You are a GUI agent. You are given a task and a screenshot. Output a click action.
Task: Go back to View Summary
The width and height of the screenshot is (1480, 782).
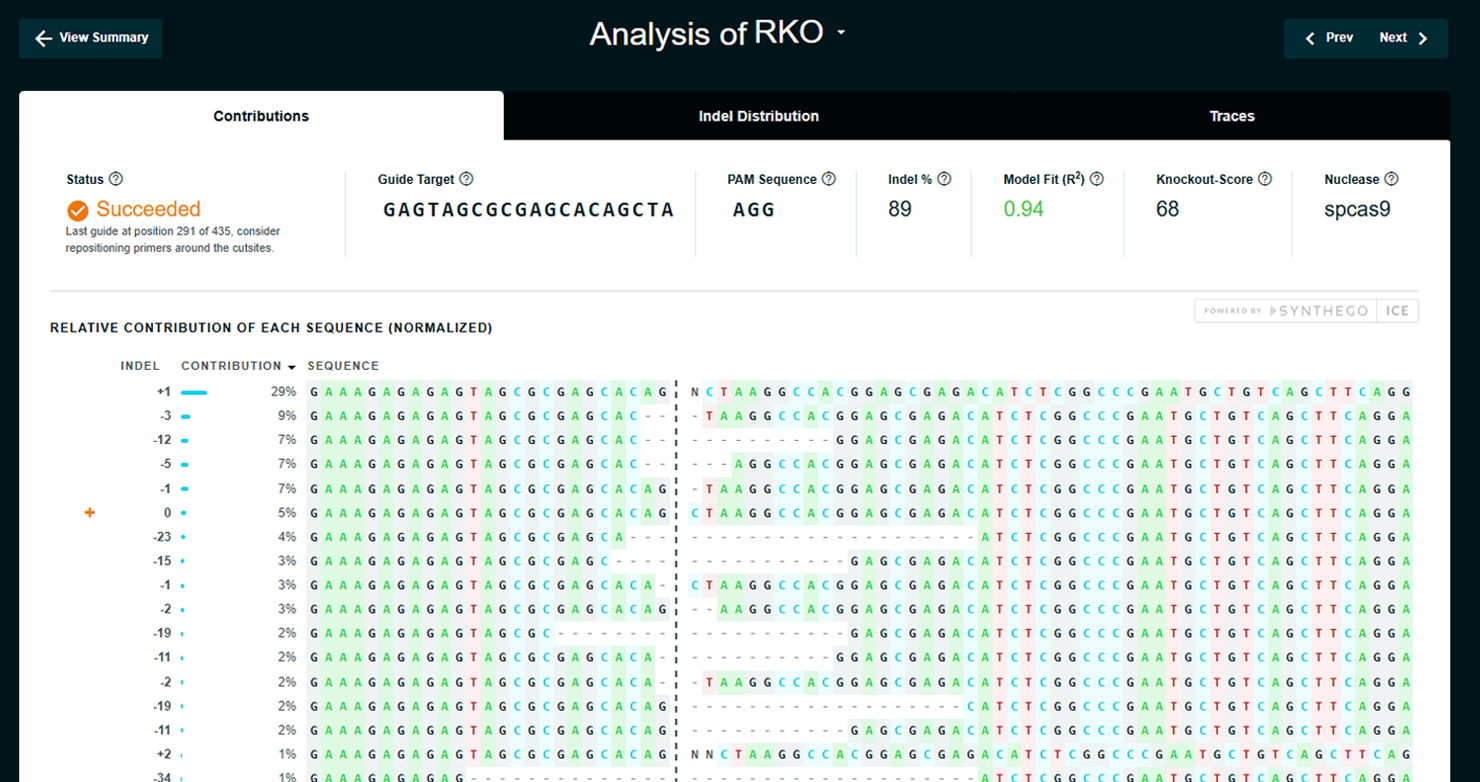coord(91,38)
